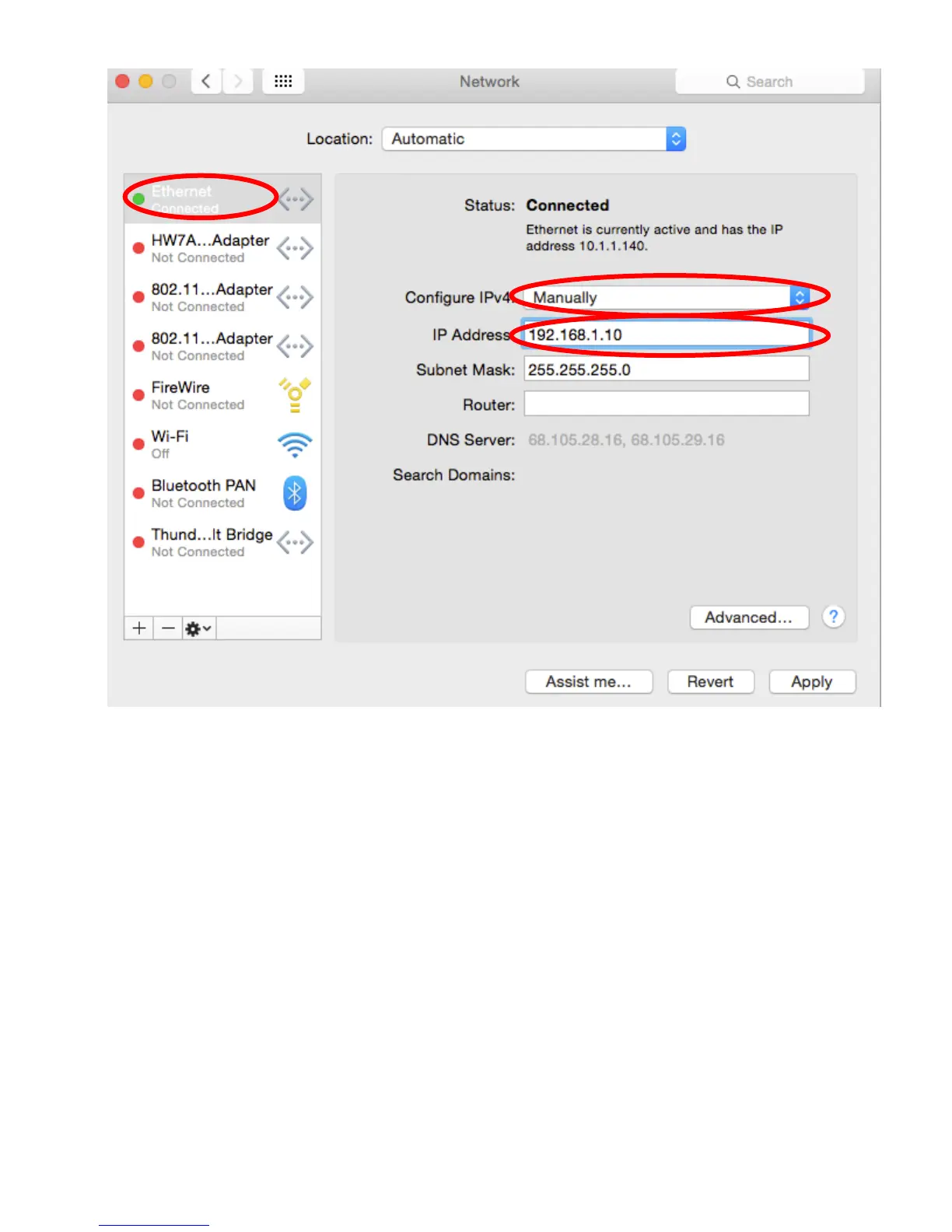Click the plus icon to add a service

coord(139,628)
